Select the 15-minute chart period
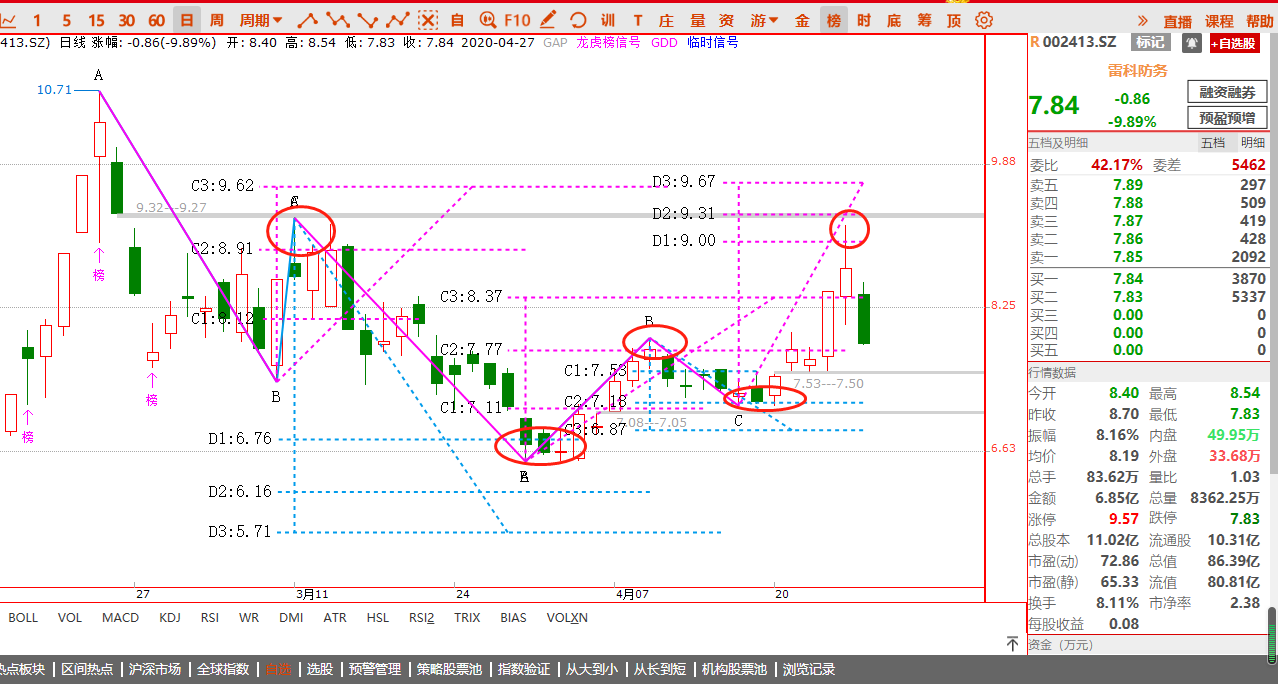Image resolution: width=1278 pixels, height=684 pixels. [x=96, y=19]
